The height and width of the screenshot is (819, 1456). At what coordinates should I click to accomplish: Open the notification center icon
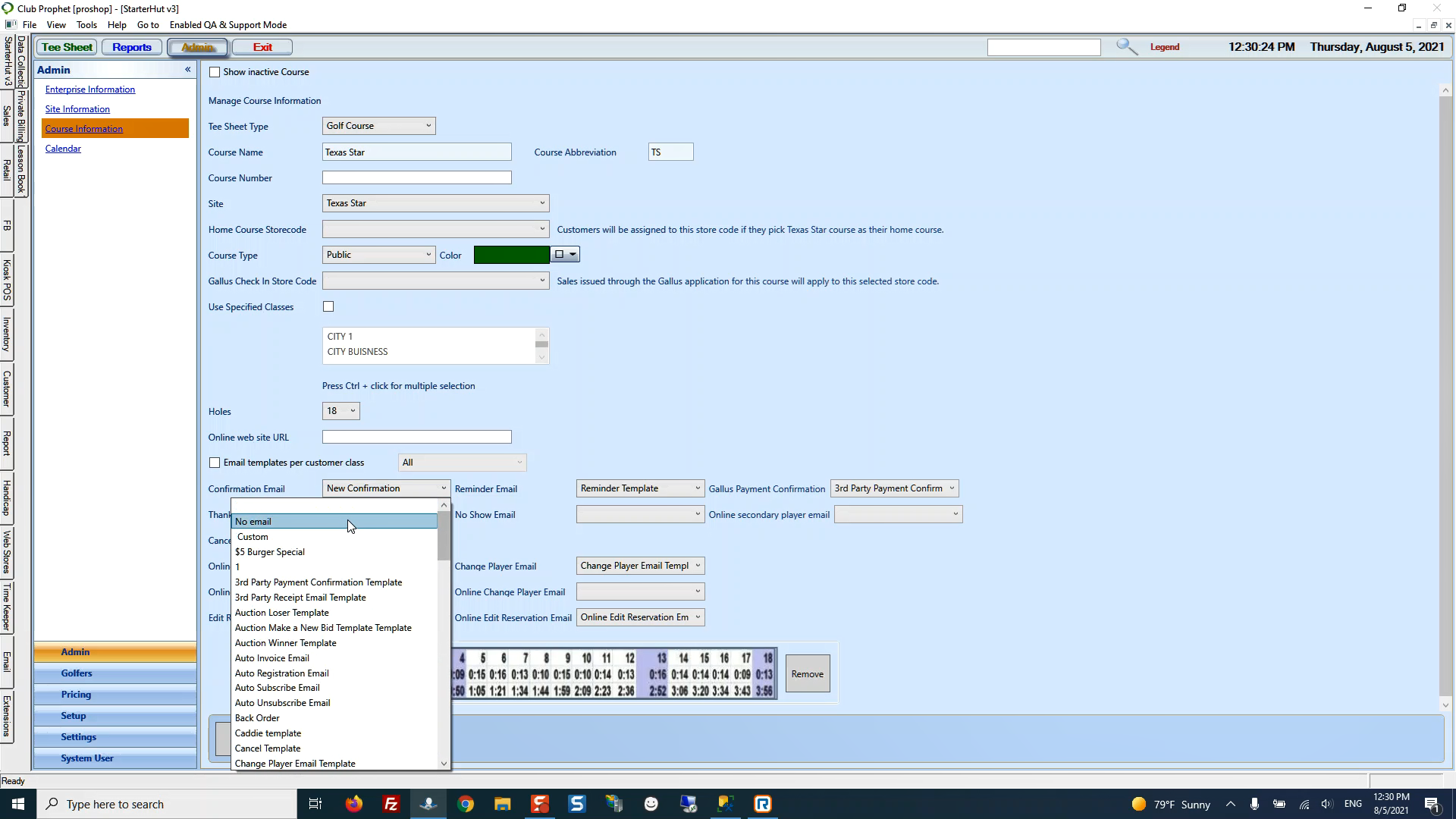coord(1432,805)
